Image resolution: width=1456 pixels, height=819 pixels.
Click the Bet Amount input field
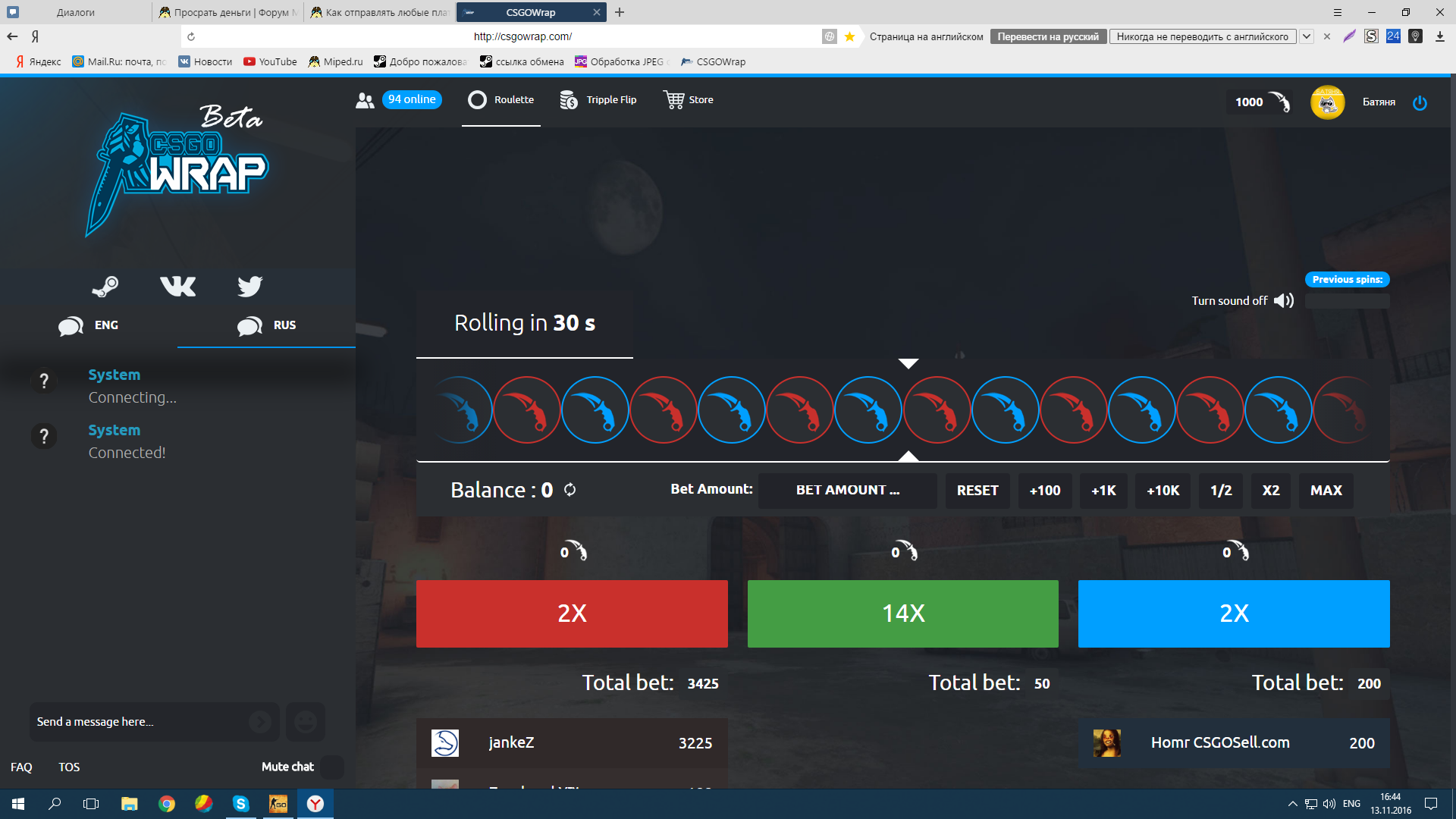848,491
